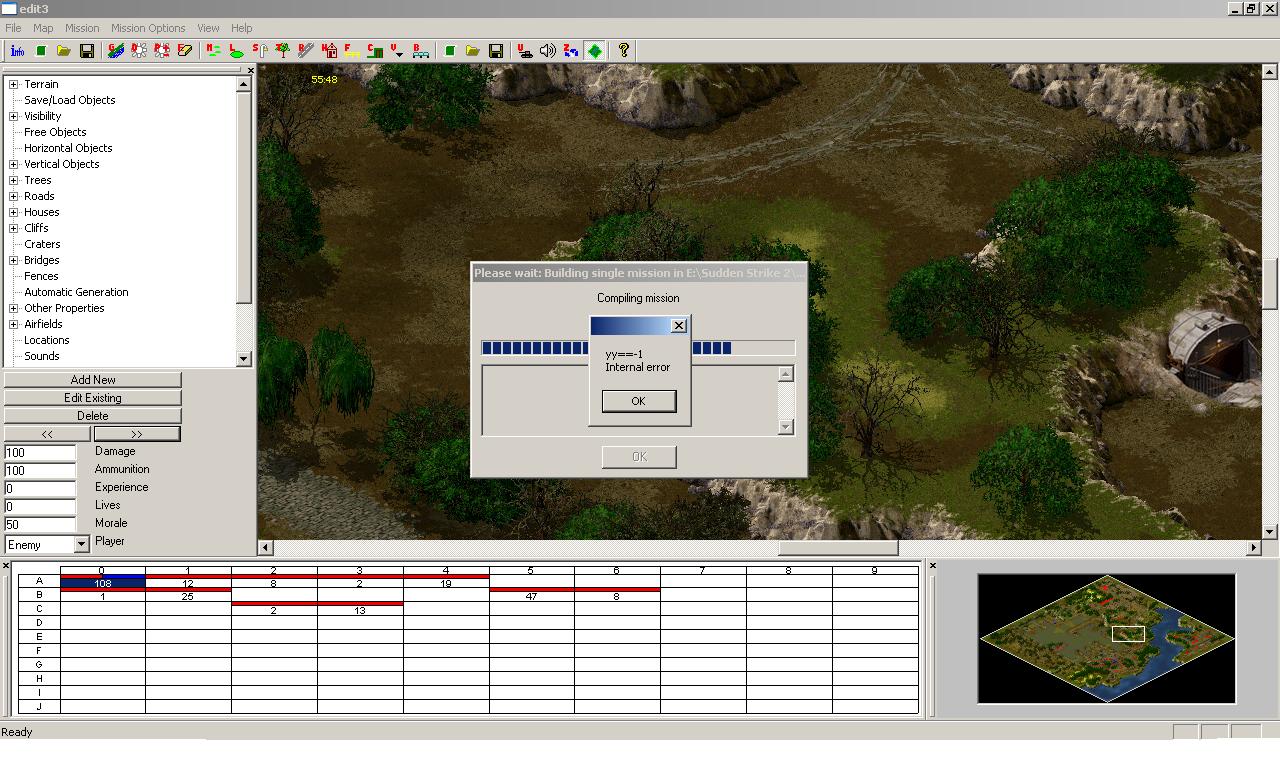Select the Z zones tool icon
The width and height of the screenshot is (1280, 768).
[x=571, y=50]
